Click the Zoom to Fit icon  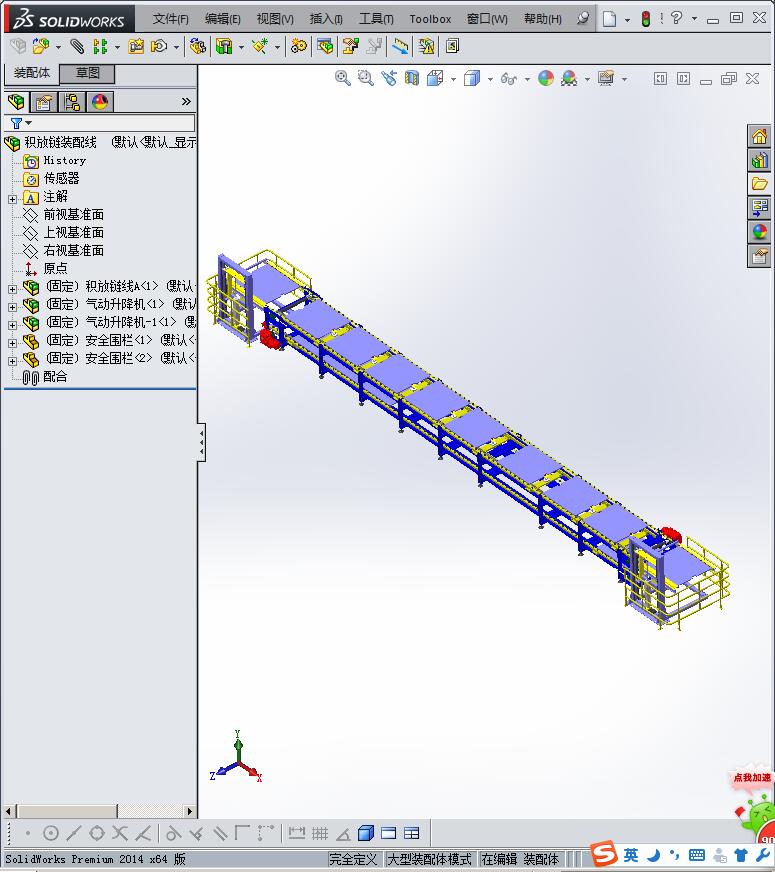(x=343, y=78)
